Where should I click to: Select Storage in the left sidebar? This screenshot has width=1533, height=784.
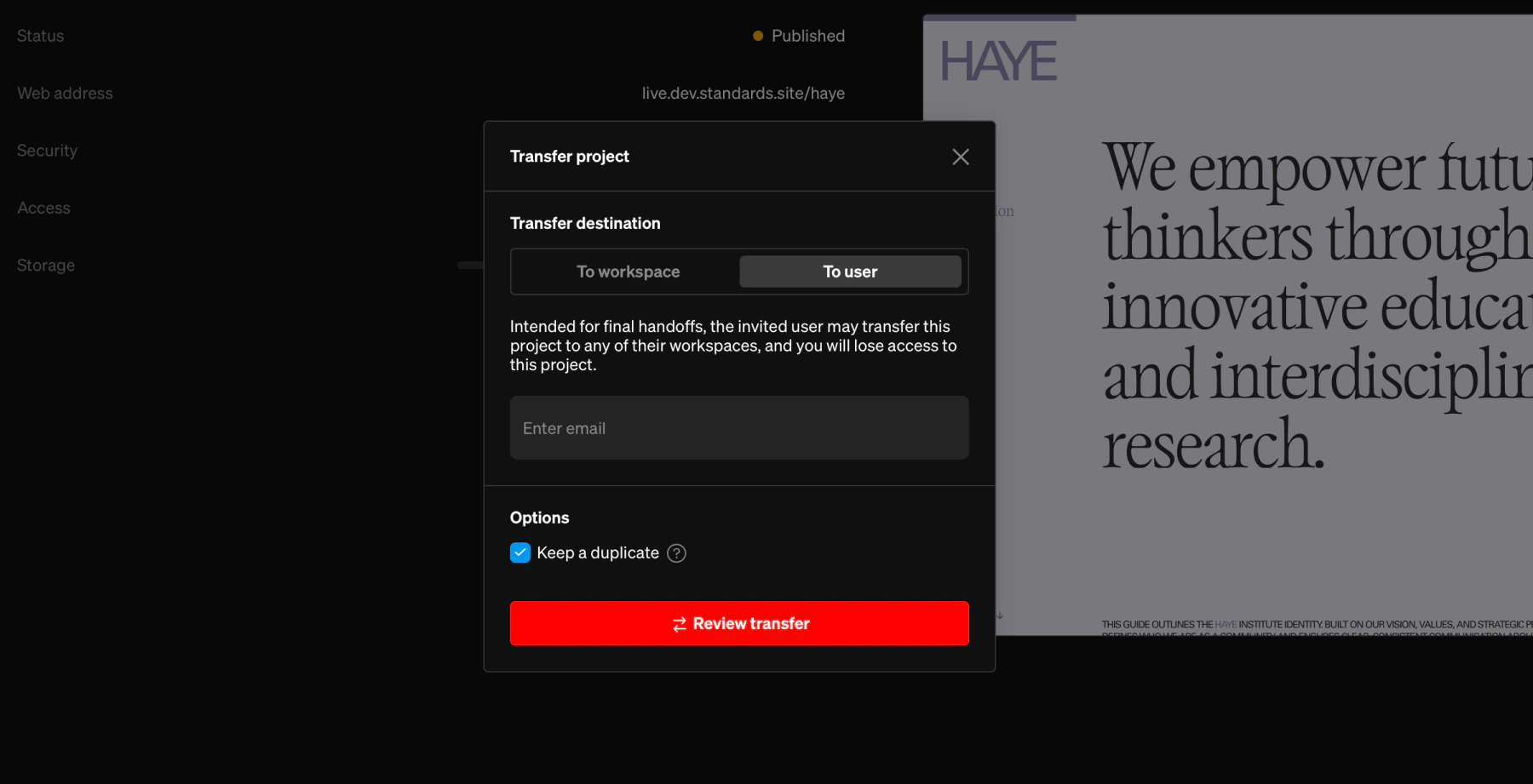[45, 265]
